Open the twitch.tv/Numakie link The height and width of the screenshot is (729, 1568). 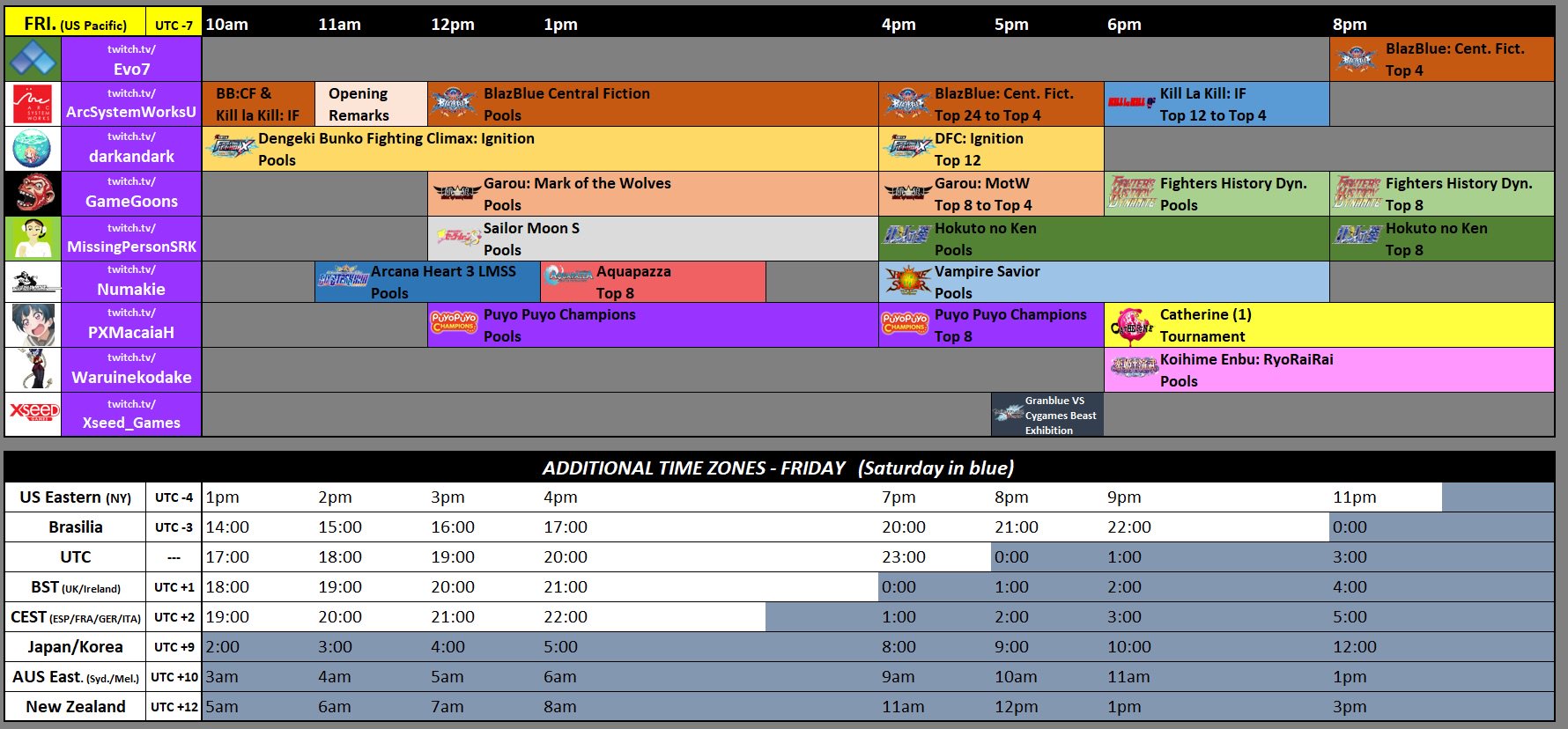pyautogui.click(x=131, y=282)
